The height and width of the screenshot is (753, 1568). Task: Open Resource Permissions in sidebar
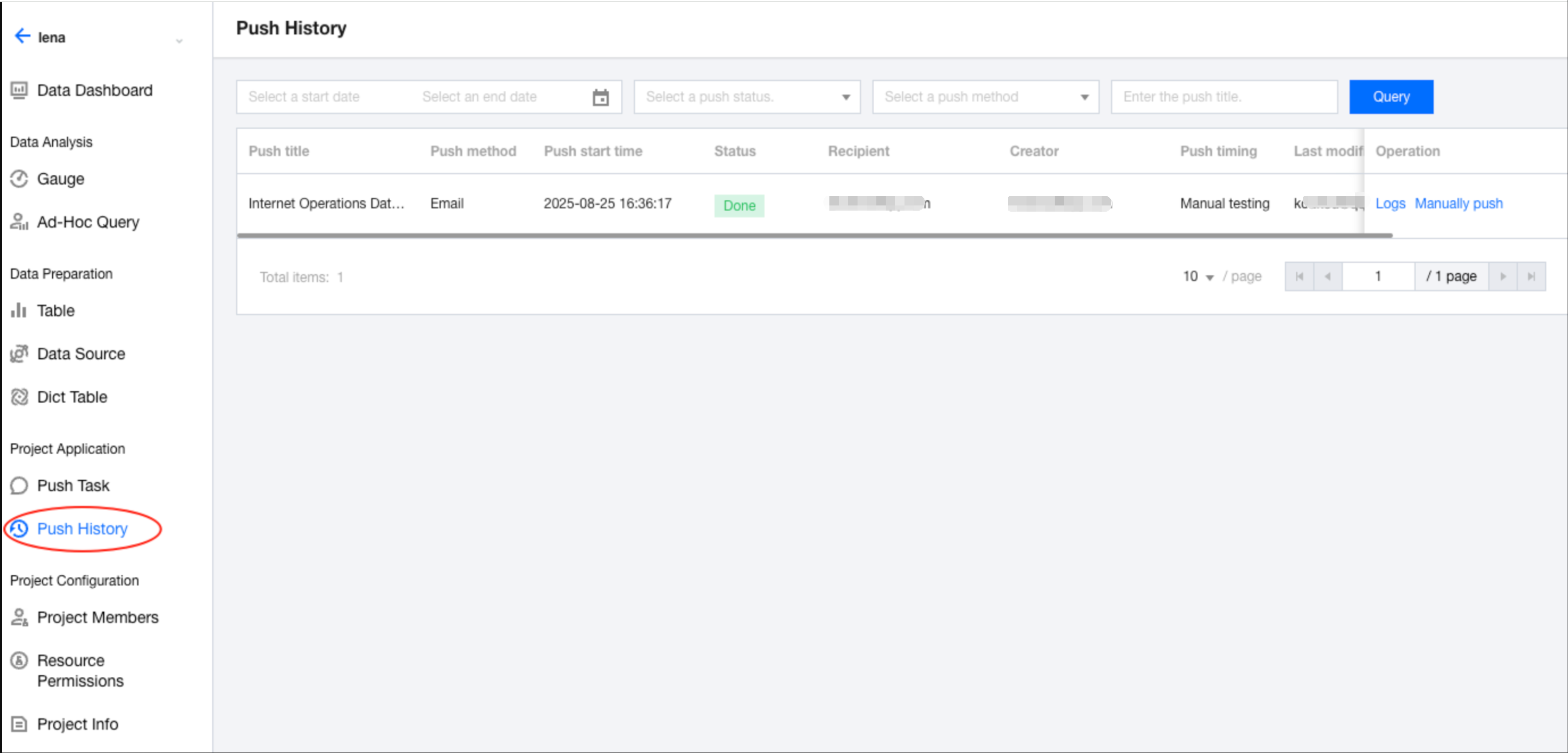[x=80, y=670]
